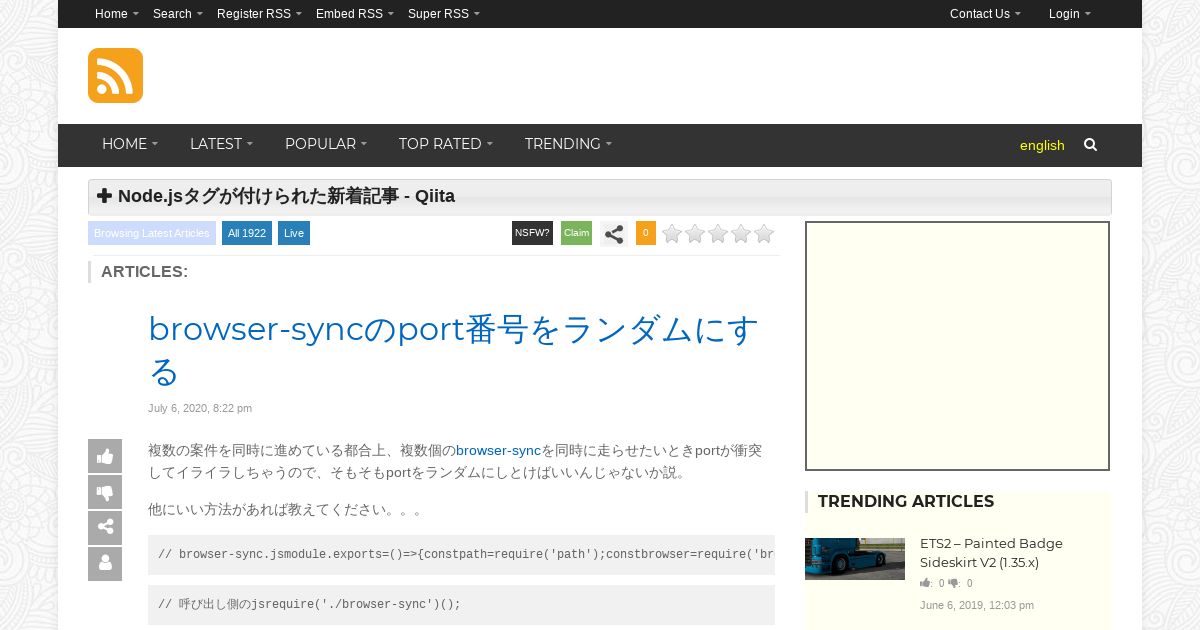The image size is (1200, 630).
Task: Rate the feed three stars
Action: click(x=718, y=234)
